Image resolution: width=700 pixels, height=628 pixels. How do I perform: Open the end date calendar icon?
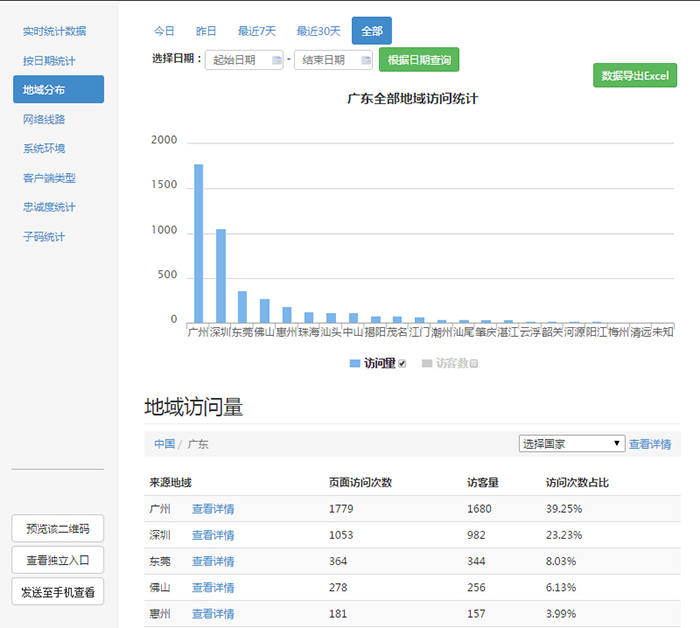(365, 60)
